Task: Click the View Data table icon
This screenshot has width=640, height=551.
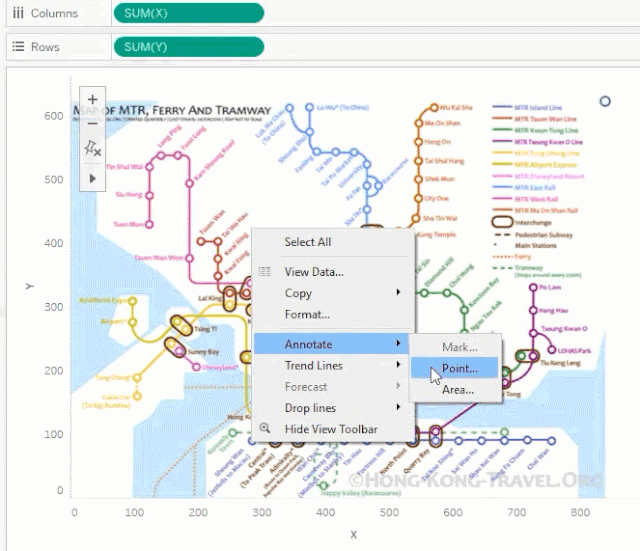Action: click(265, 272)
